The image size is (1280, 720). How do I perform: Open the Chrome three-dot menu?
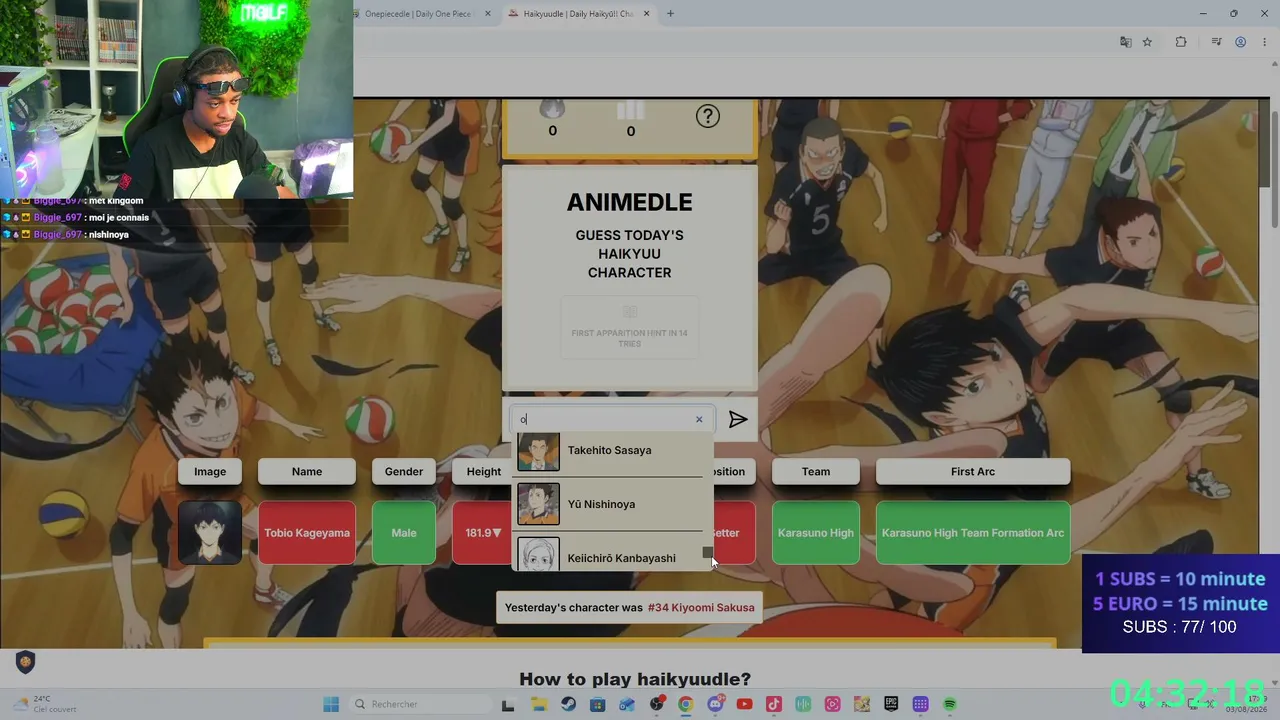(1265, 42)
